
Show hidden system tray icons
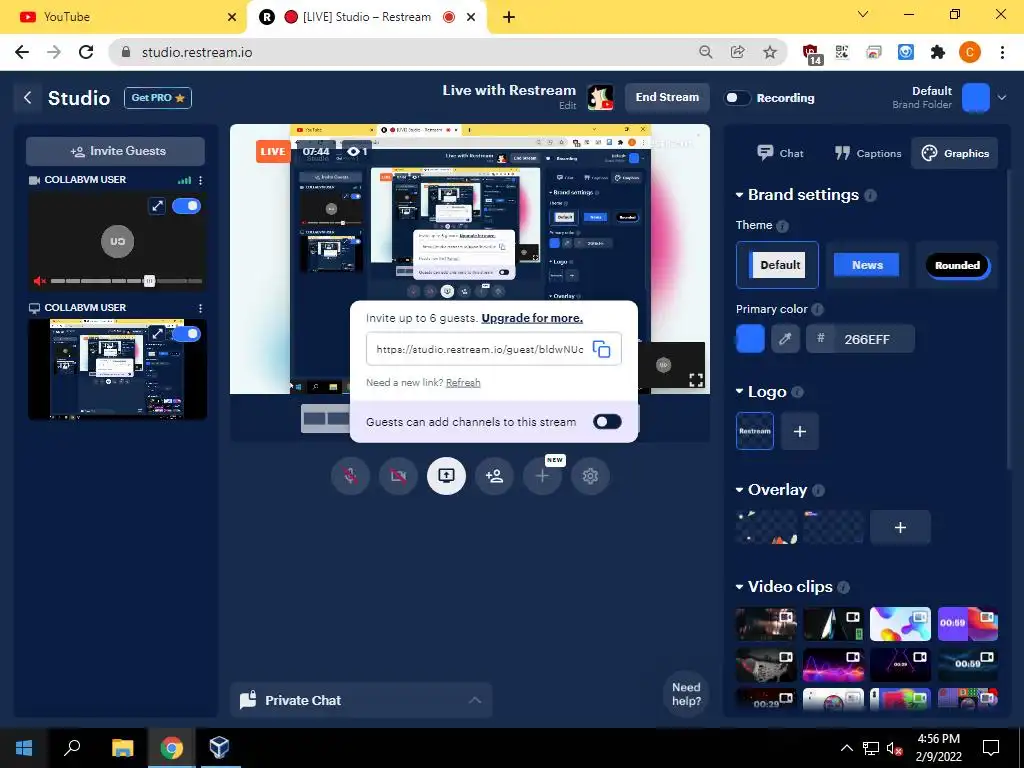coord(846,748)
